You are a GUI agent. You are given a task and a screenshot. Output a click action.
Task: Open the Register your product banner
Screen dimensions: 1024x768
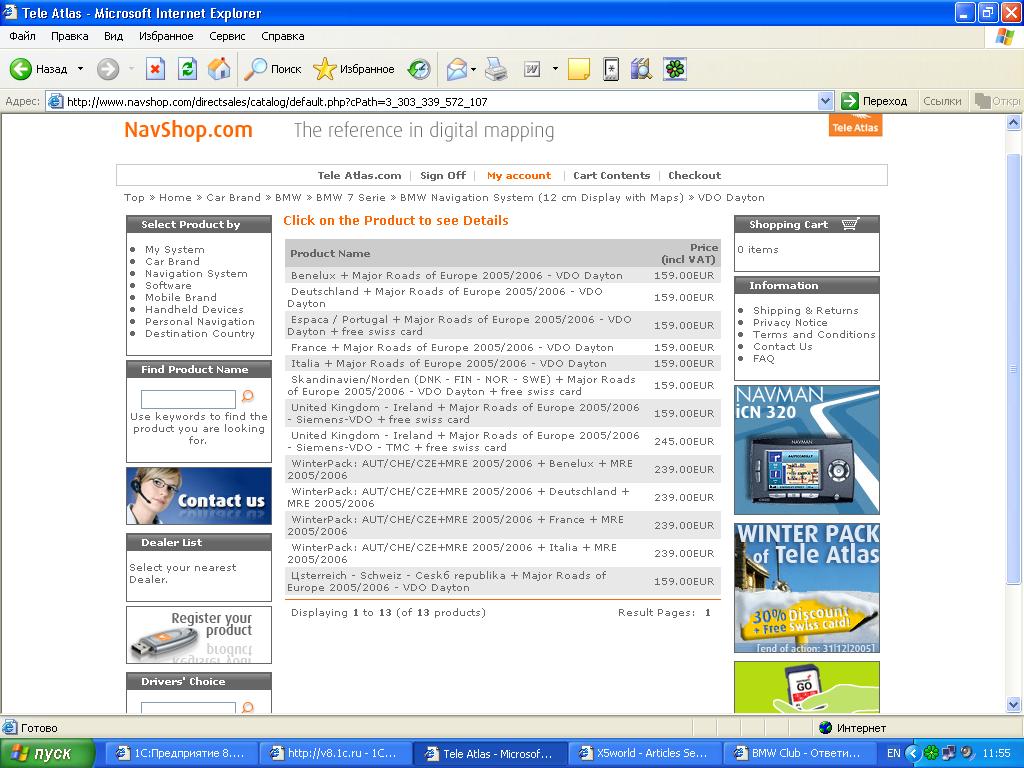tap(199, 635)
